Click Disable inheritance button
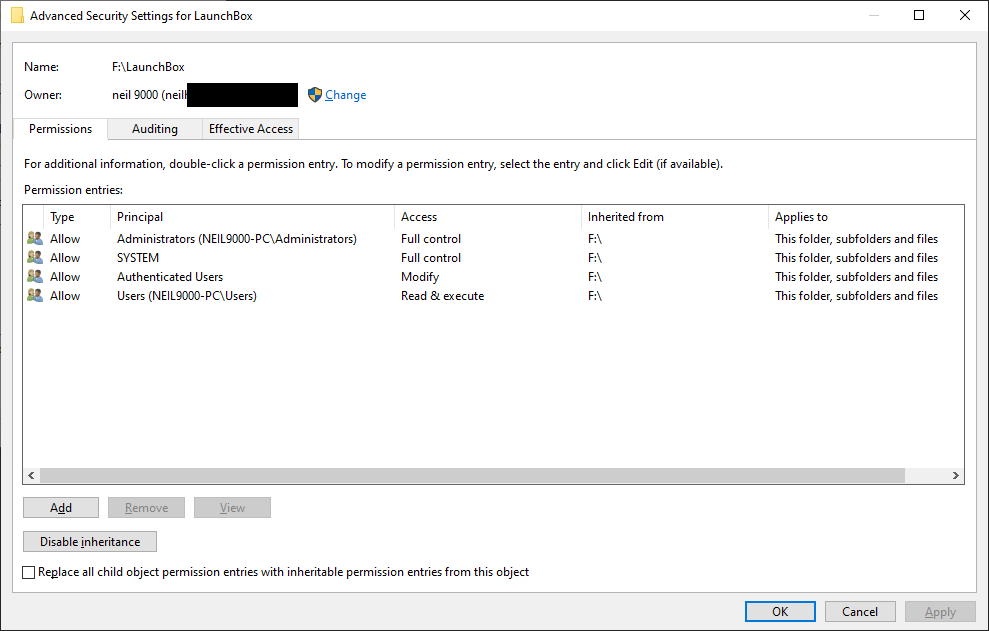 [x=90, y=542]
